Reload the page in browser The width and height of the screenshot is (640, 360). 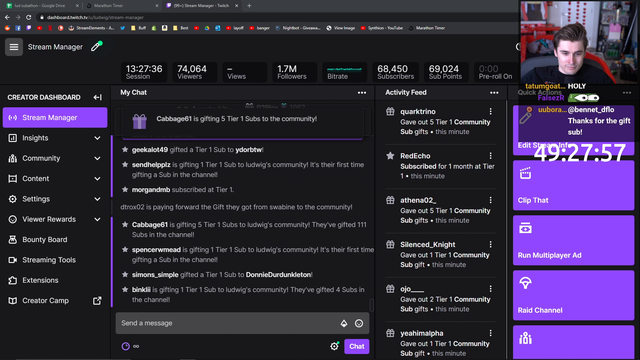[28, 17]
